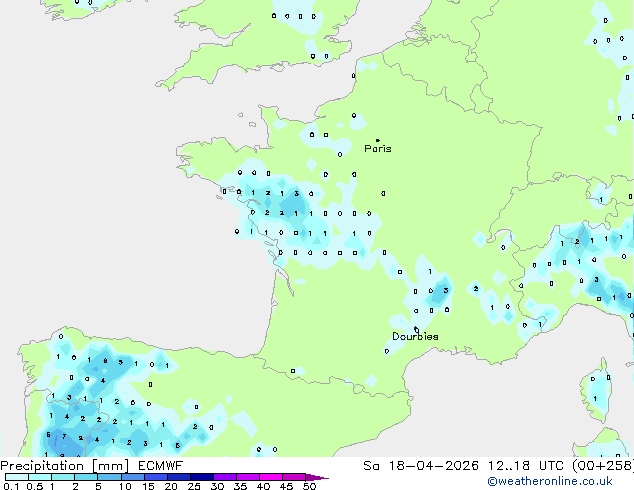Click the '12..18 UTC' time range

click(525, 466)
